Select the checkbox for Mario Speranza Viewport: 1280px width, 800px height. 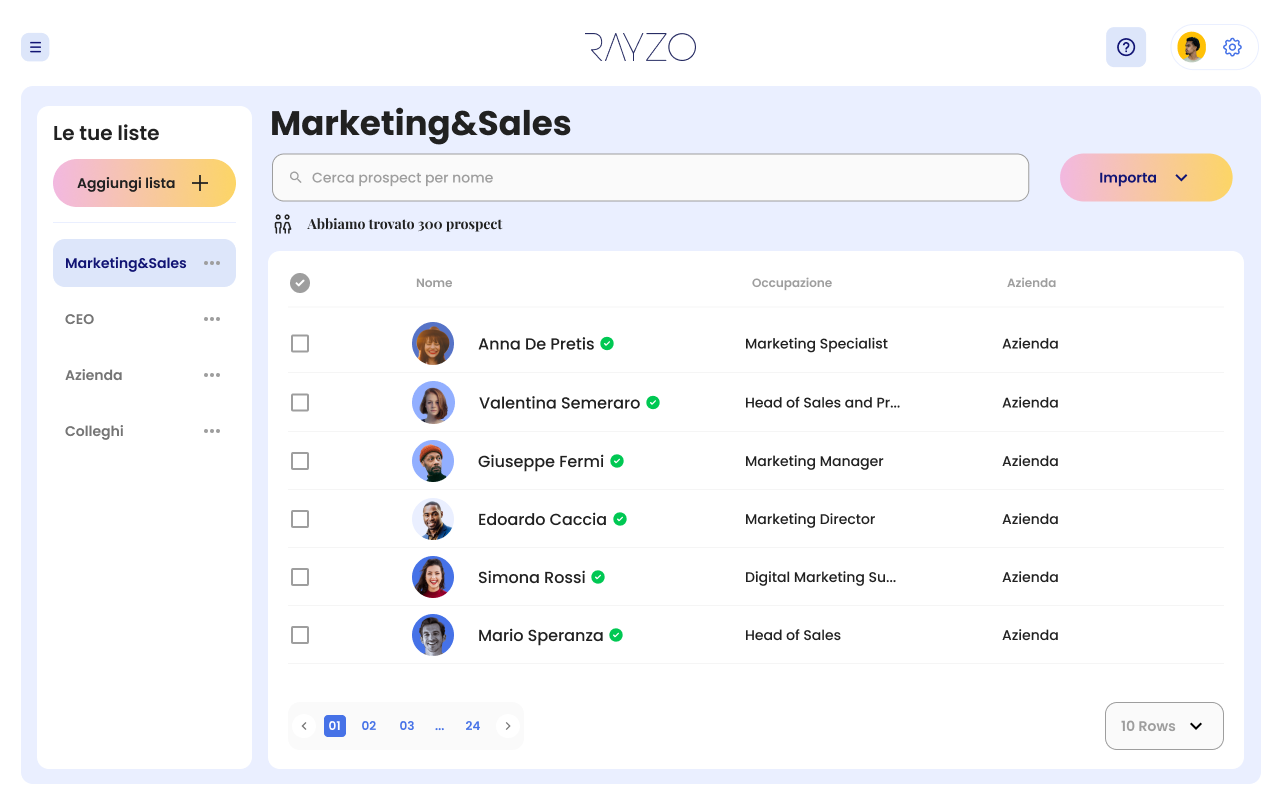pyautogui.click(x=300, y=635)
